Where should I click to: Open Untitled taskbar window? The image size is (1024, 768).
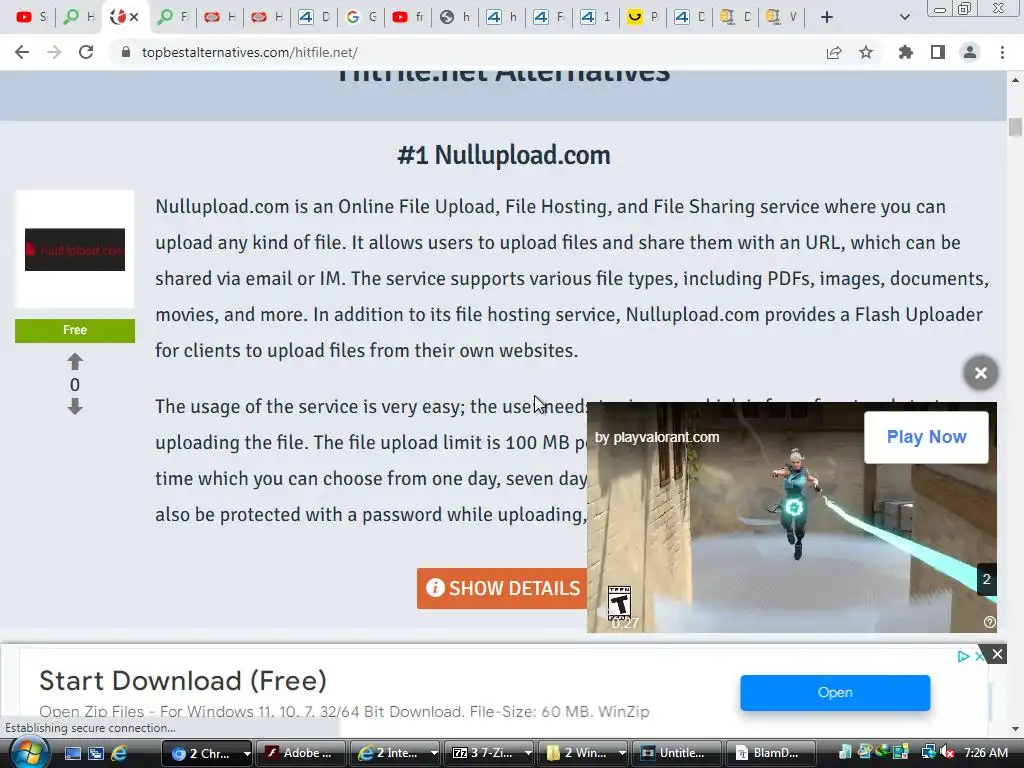click(677, 753)
